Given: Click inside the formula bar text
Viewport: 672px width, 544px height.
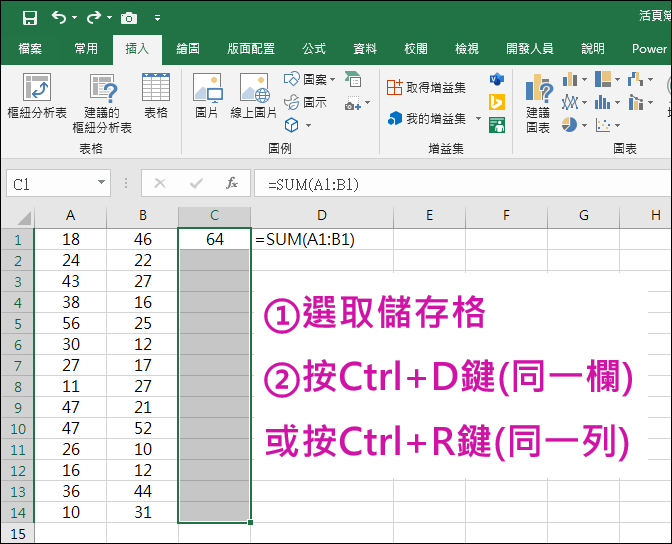Looking at the screenshot, I should pyautogui.click(x=463, y=183).
